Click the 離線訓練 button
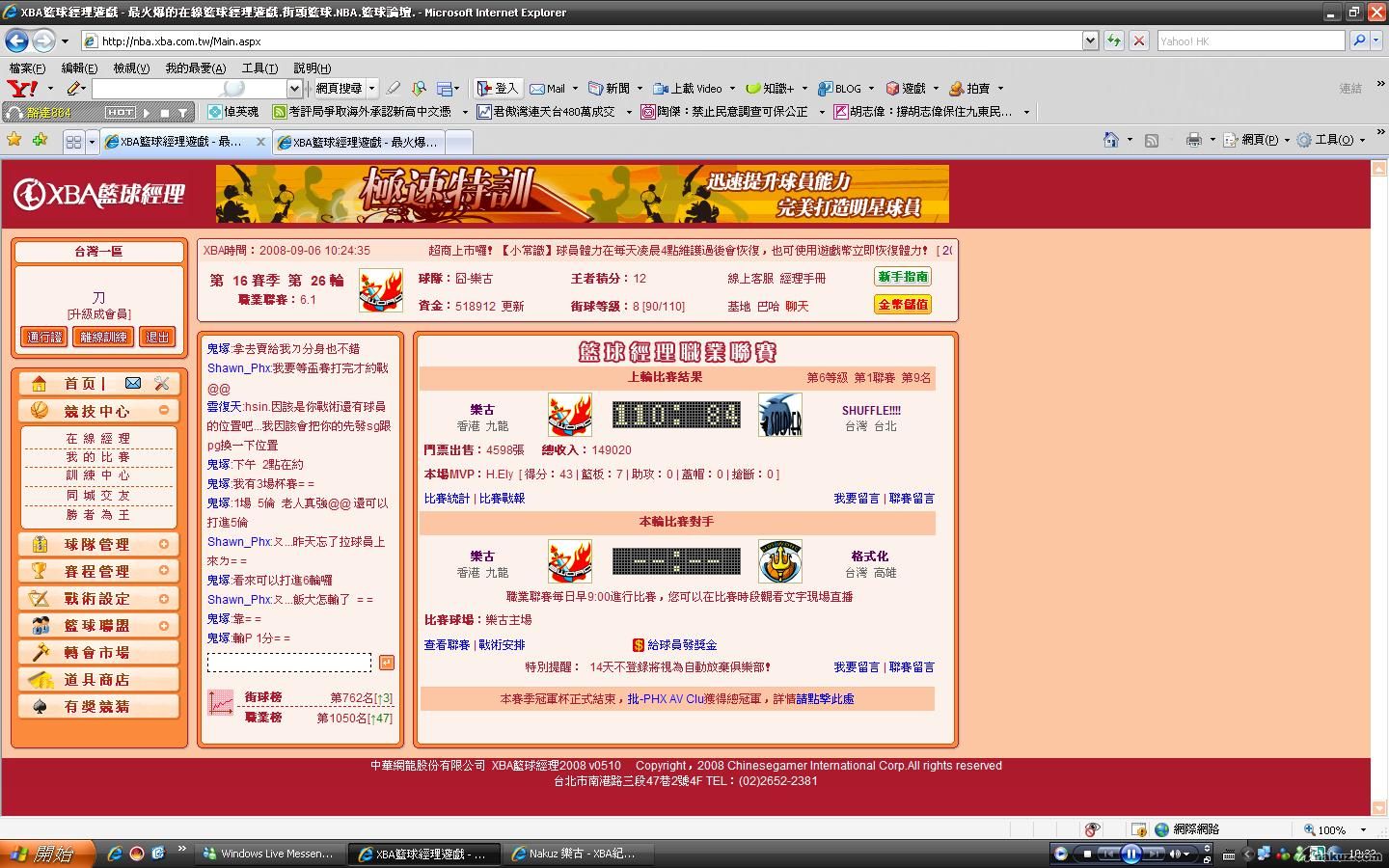This screenshot has width=1389, height=868. tap(103, 337)
